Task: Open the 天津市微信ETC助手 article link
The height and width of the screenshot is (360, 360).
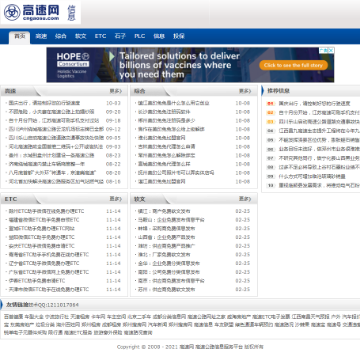Action: pyautogui.click(x=48, y=289)
